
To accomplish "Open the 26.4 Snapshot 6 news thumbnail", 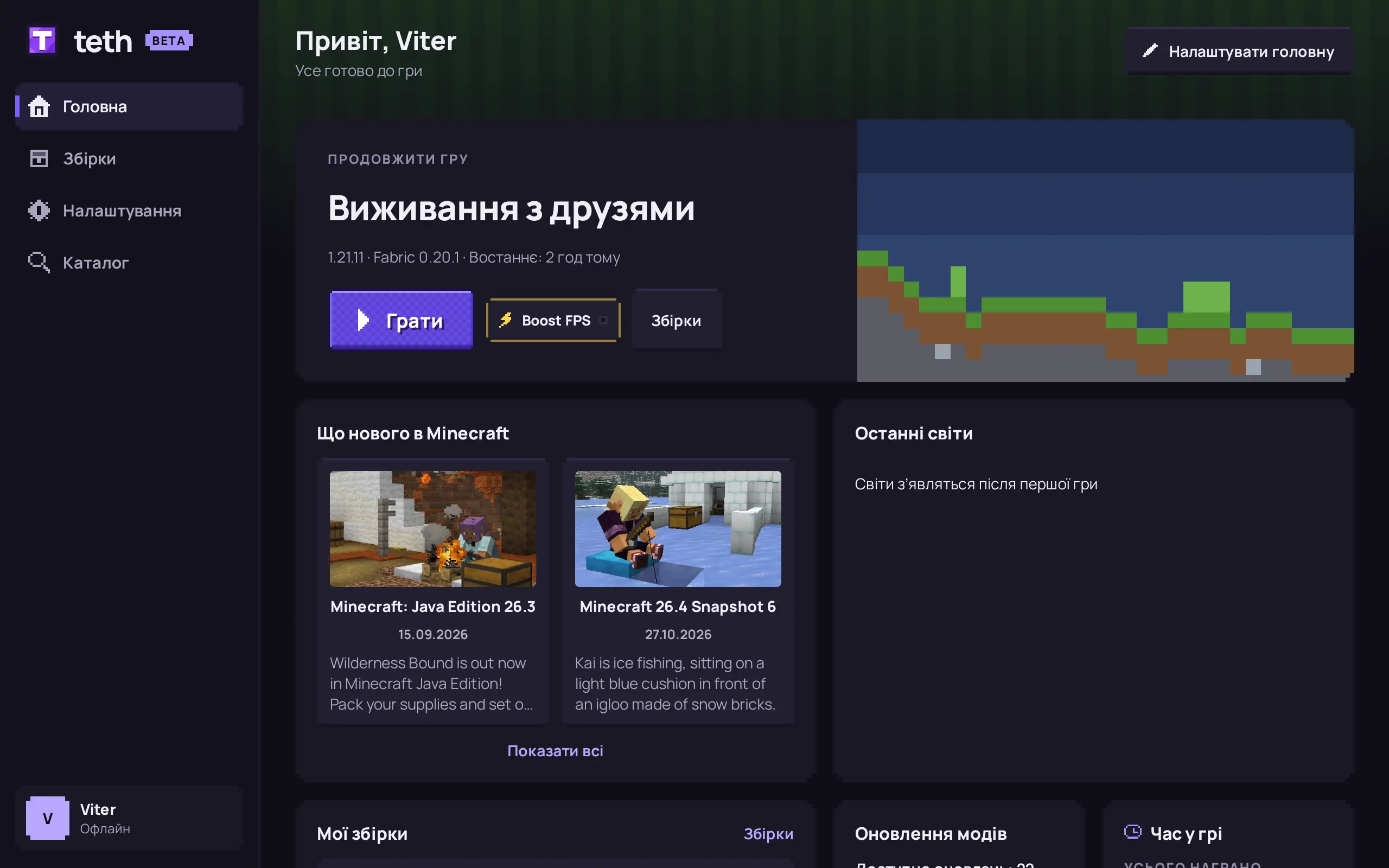I will (678, 529).
